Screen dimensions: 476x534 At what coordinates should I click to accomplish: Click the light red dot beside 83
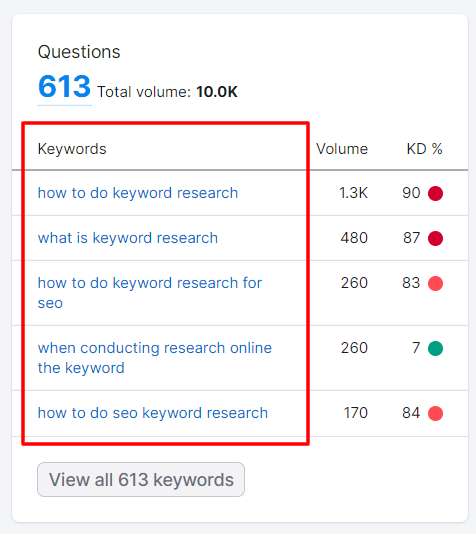coord(435,283)
